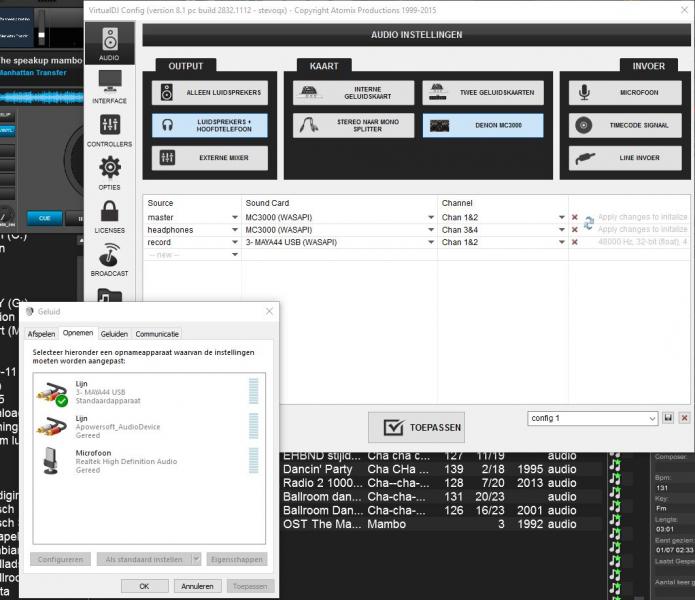Screen dimensions: 695x600
Task: Choose Twee Geluidskaarten card option
Action: (x=483, y=93)
